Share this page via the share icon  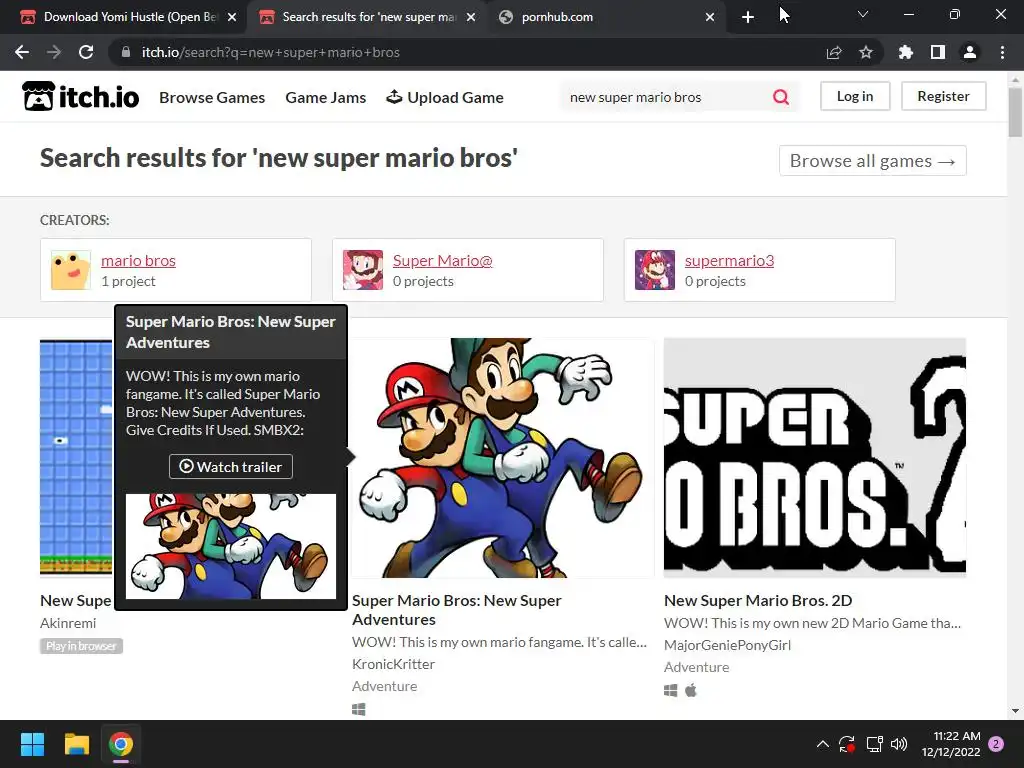click(x=834, y=52)
